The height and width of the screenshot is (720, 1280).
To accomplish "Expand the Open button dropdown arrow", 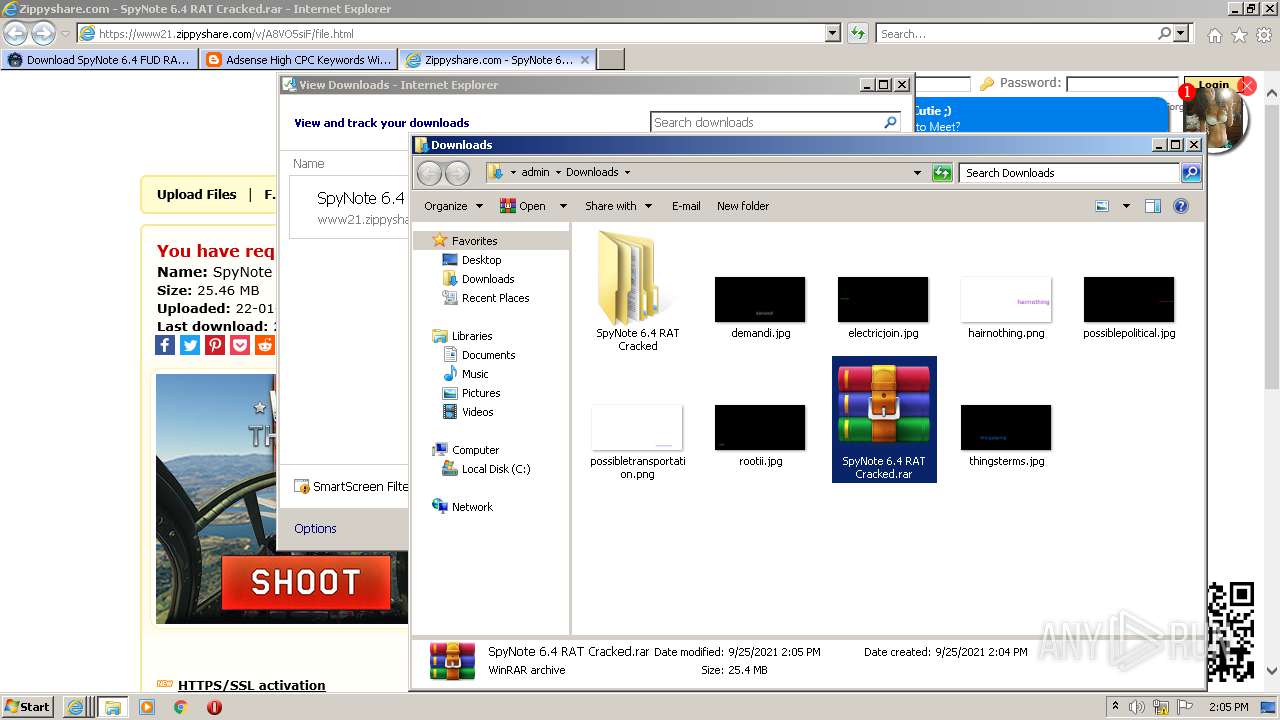I will (563, 206).
